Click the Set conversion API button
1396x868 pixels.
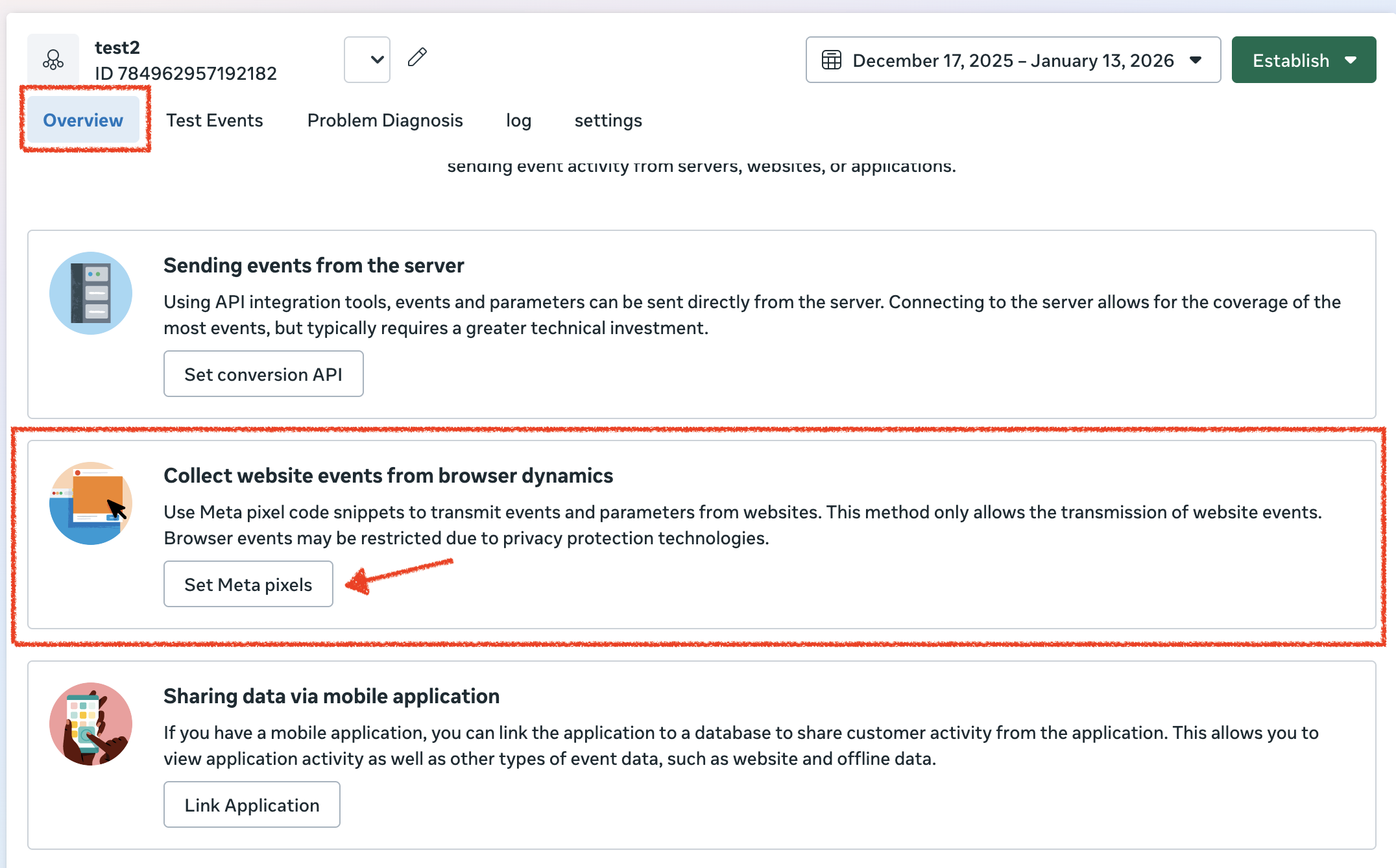263,374
